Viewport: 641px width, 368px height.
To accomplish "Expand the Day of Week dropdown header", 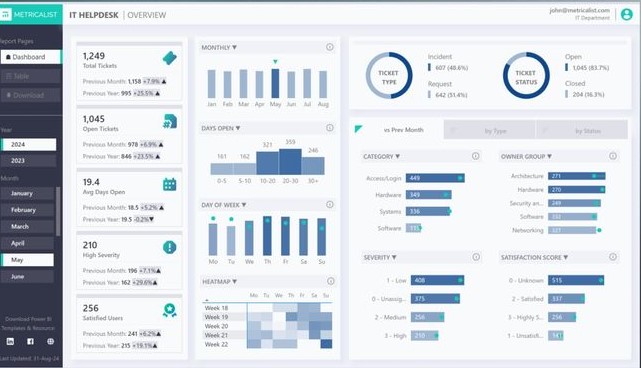I will point(224,205).
